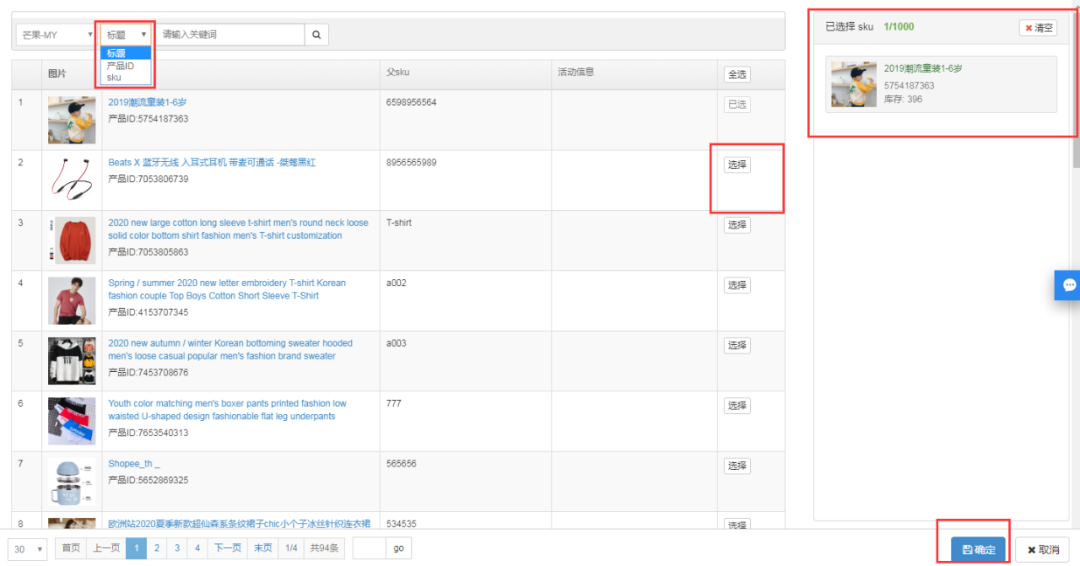1080x566 pixels.
Task: Click the Beats X earphone thumbnail
Action: tap(71, 180)
